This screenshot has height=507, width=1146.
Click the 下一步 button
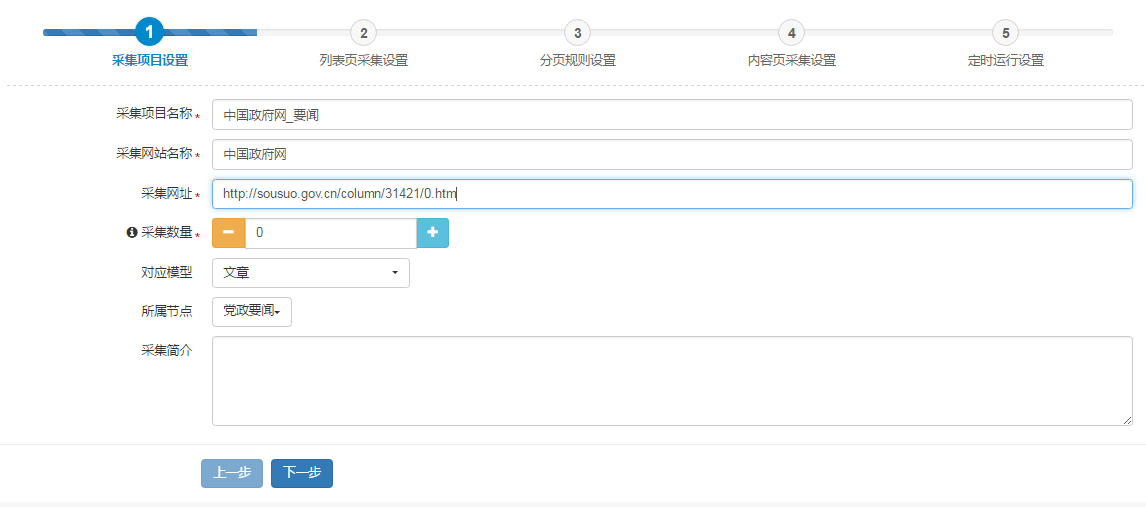pos(302,473)
